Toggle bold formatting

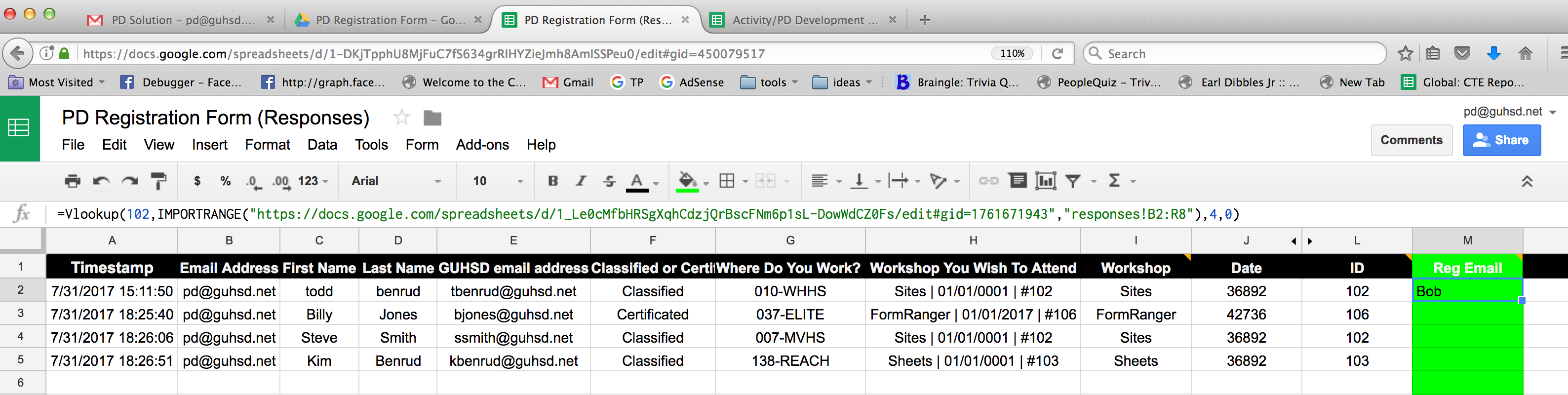click(552, 181)
